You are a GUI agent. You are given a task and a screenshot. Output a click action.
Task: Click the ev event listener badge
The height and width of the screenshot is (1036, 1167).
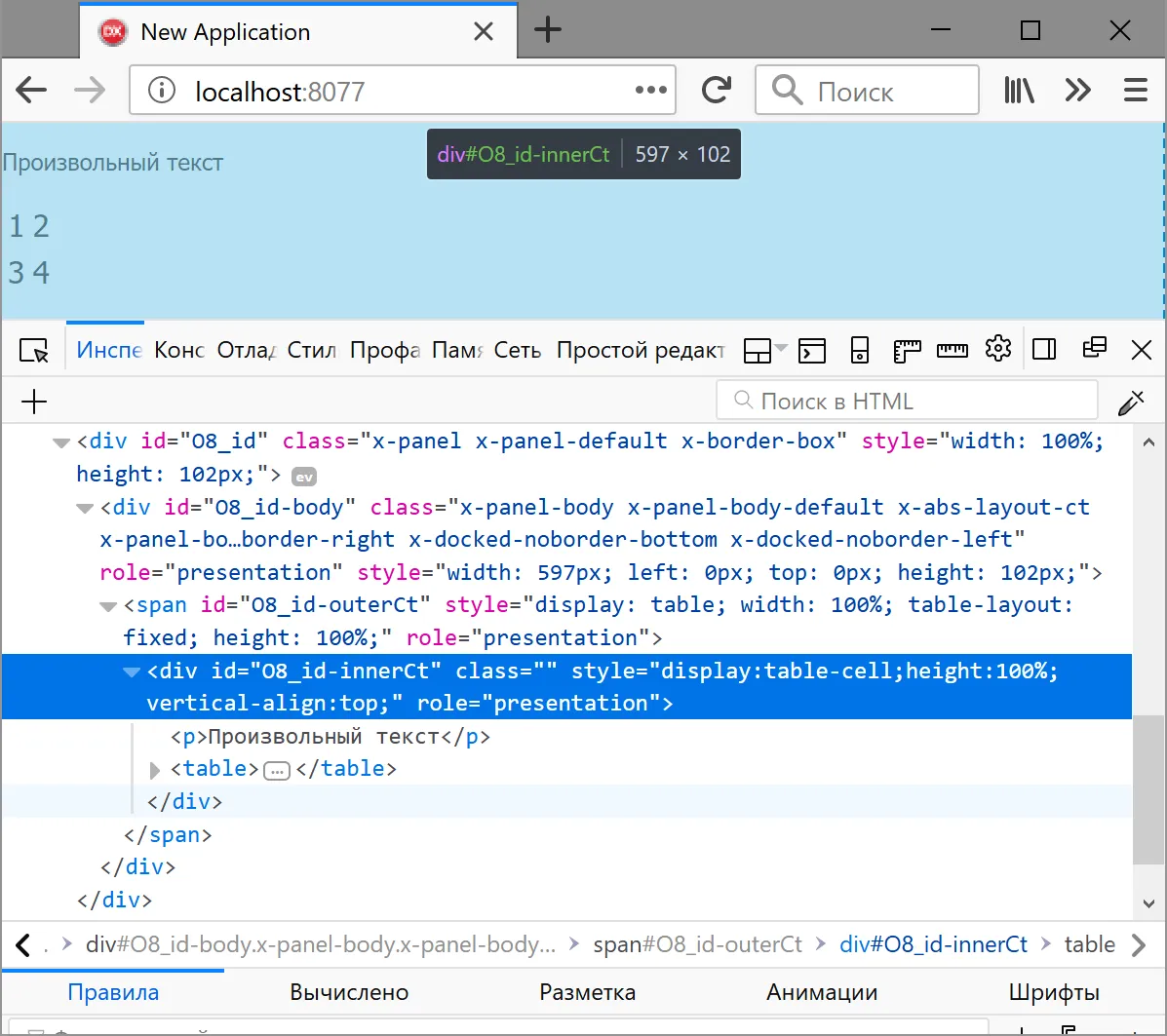(x=303, y=477)
